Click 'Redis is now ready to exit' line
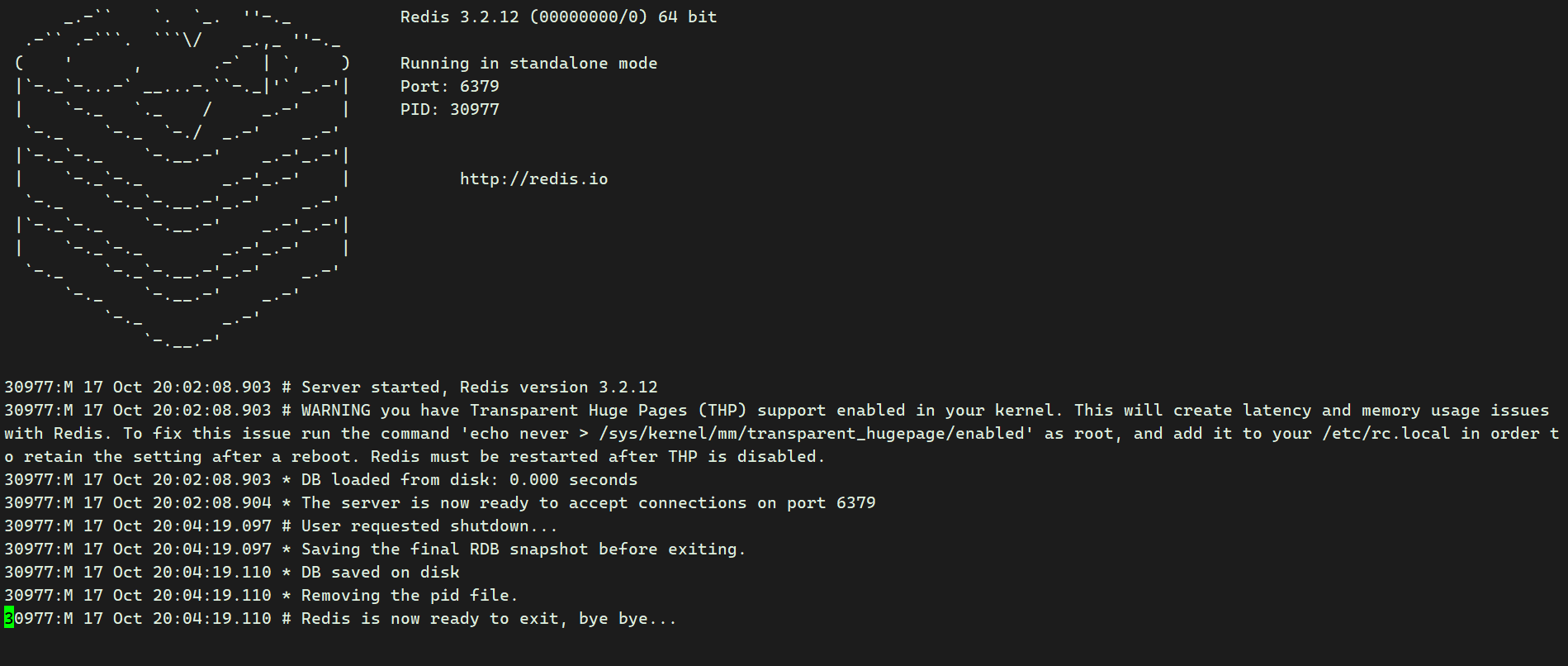Screen dimensions: 1568x666 (340, 619)
